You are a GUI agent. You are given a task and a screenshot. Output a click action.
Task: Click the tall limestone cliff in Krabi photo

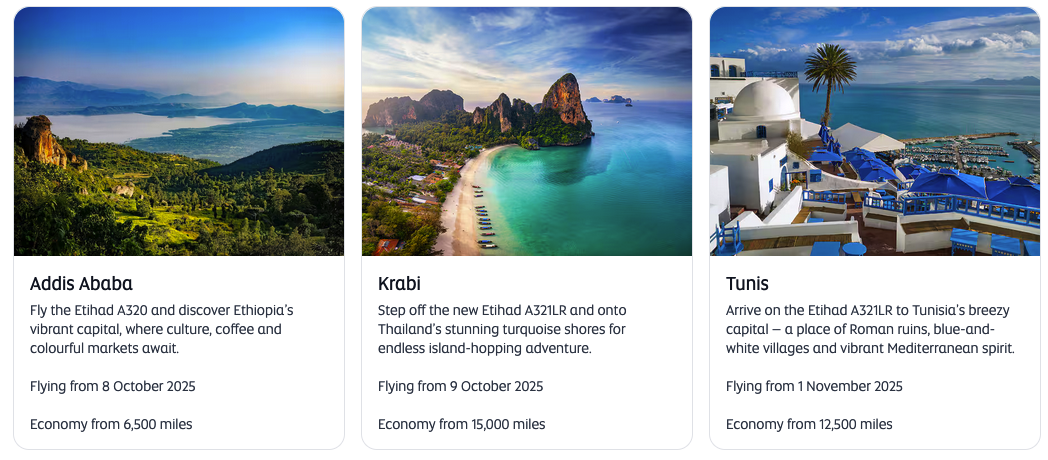click(x=566, y=101)
